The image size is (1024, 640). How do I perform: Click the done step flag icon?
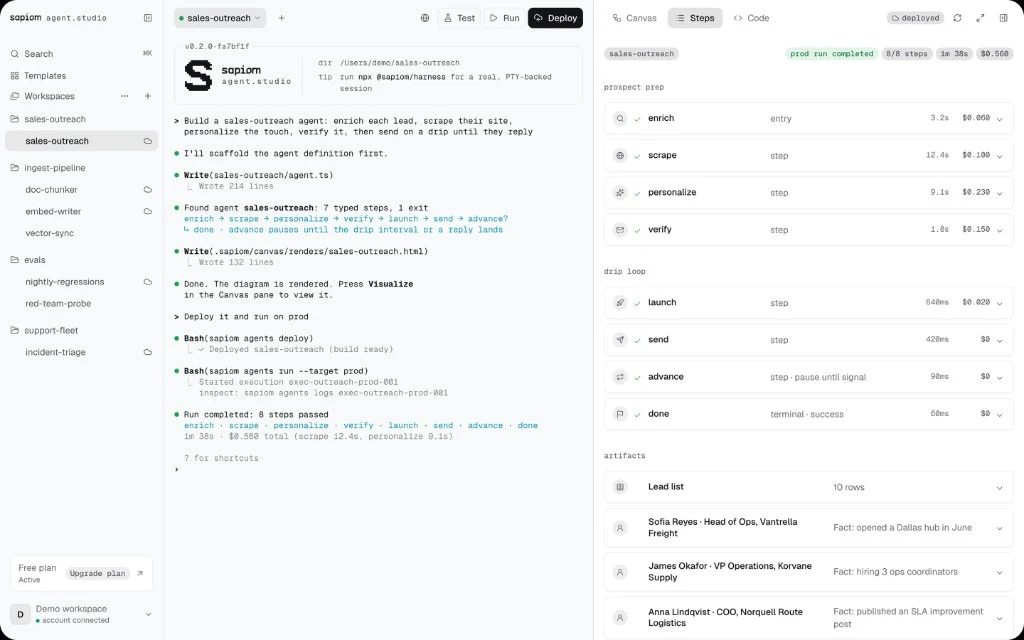pos(620,414)
